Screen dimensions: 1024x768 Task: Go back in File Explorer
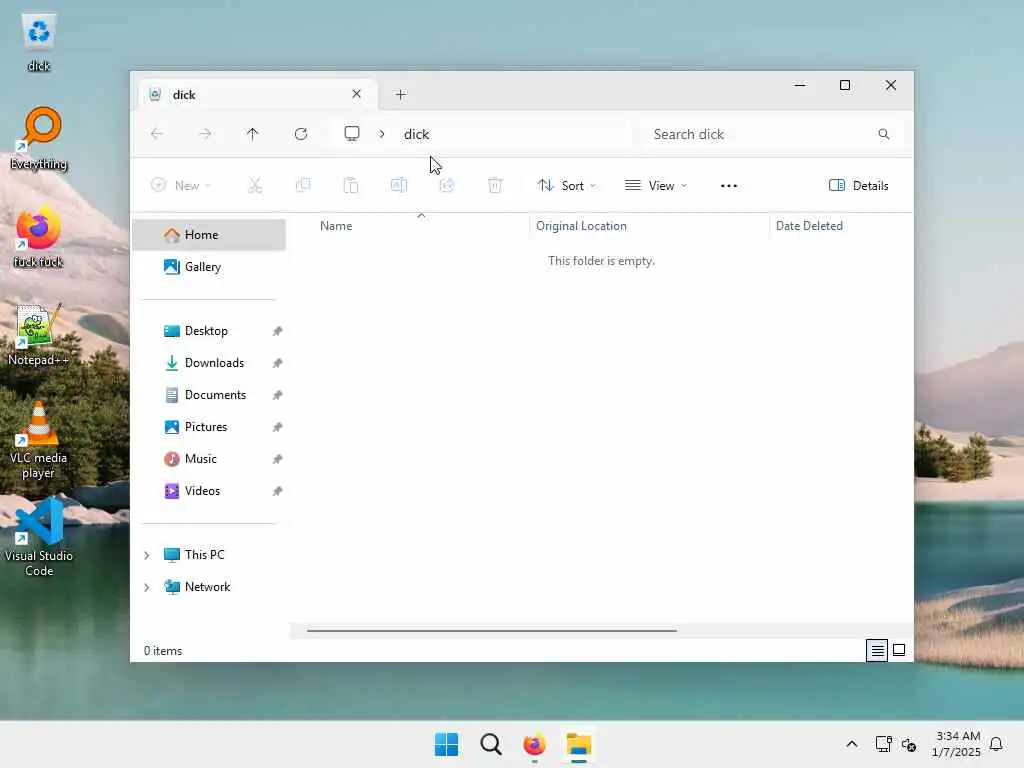[x=157, y=134]
